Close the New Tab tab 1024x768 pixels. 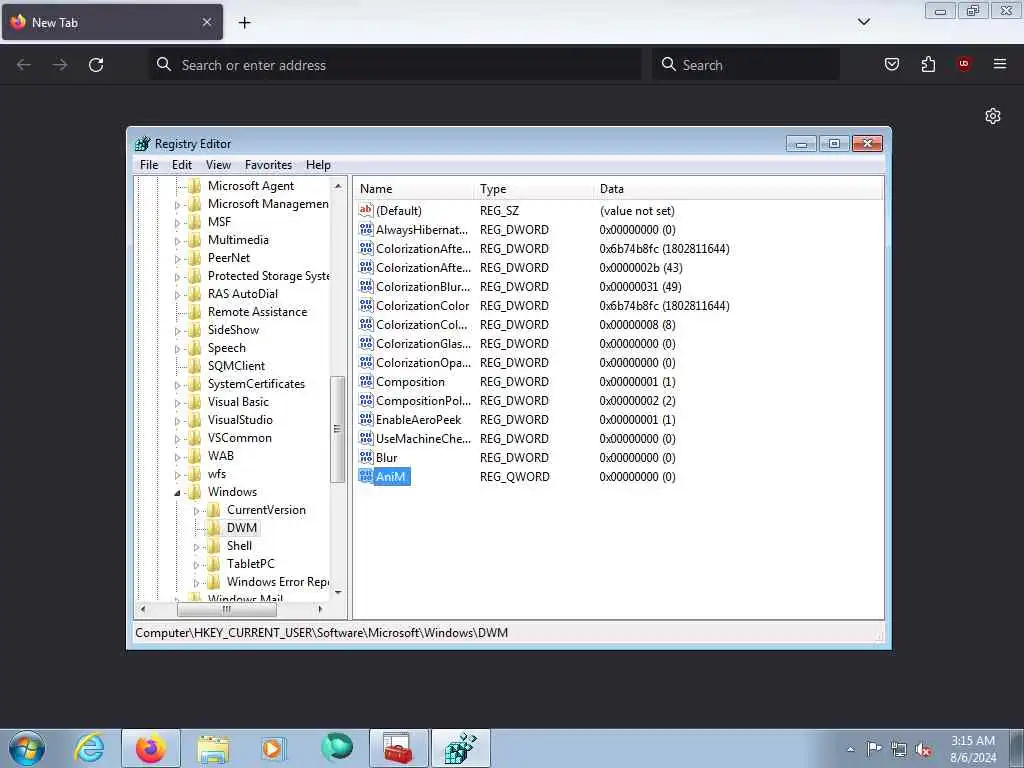(206, 22)
